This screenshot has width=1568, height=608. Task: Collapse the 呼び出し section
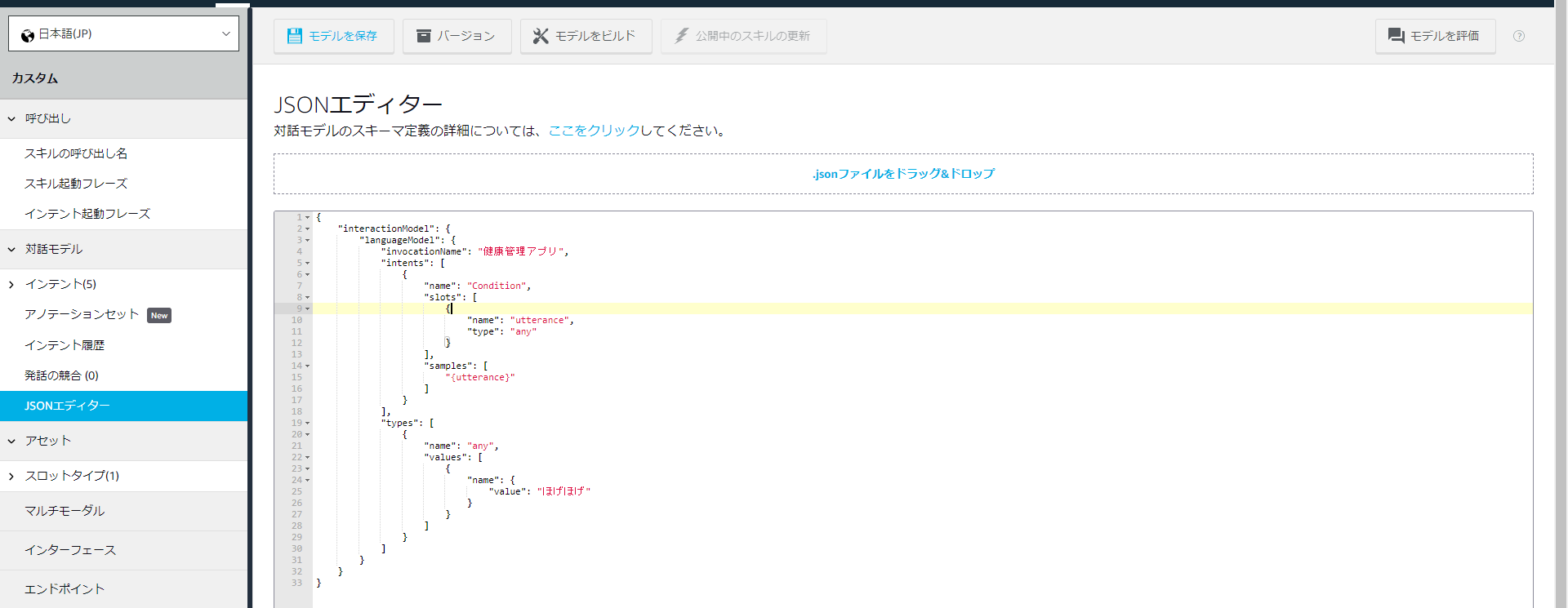(11, 118)
